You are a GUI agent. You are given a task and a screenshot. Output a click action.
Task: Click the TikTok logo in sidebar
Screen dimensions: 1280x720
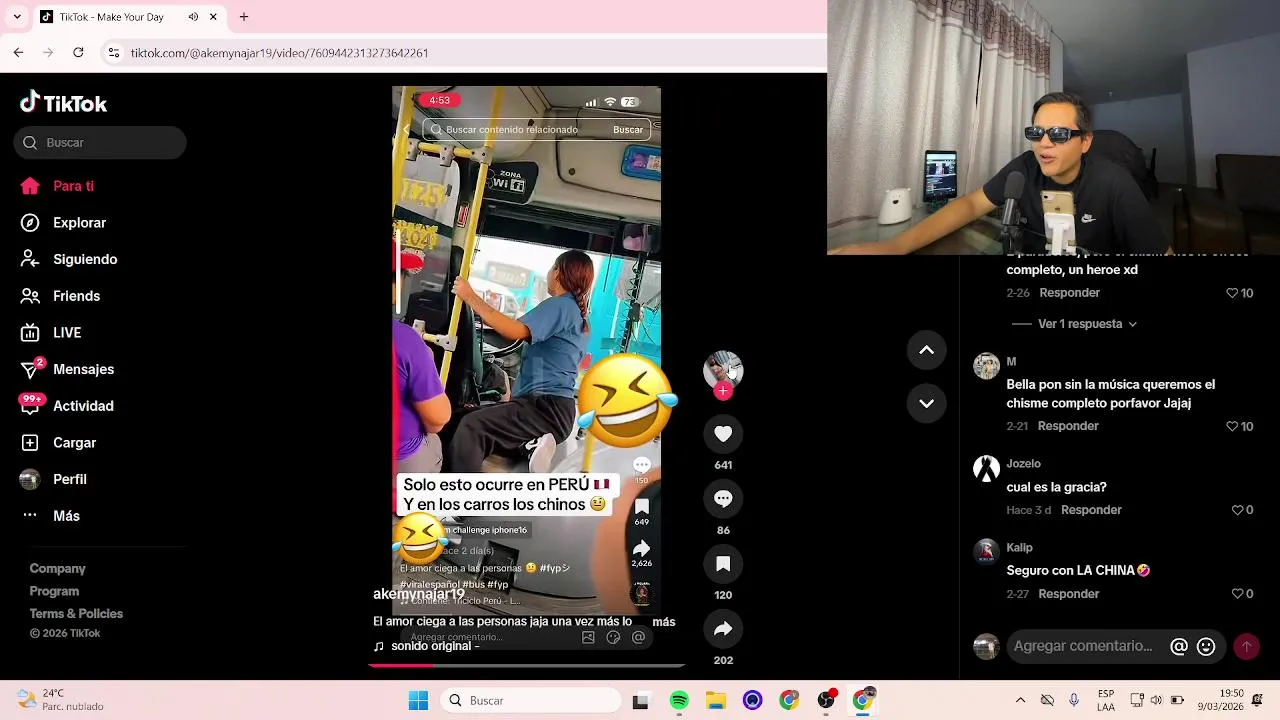[63, 103]
